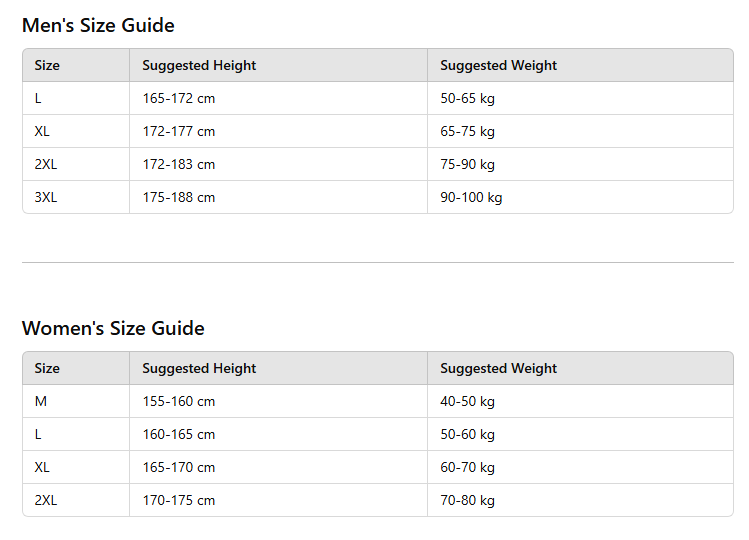The image size is (749, 540).
Task: Click the 165-172 cm height cell
Action: (x=179, y=99)
